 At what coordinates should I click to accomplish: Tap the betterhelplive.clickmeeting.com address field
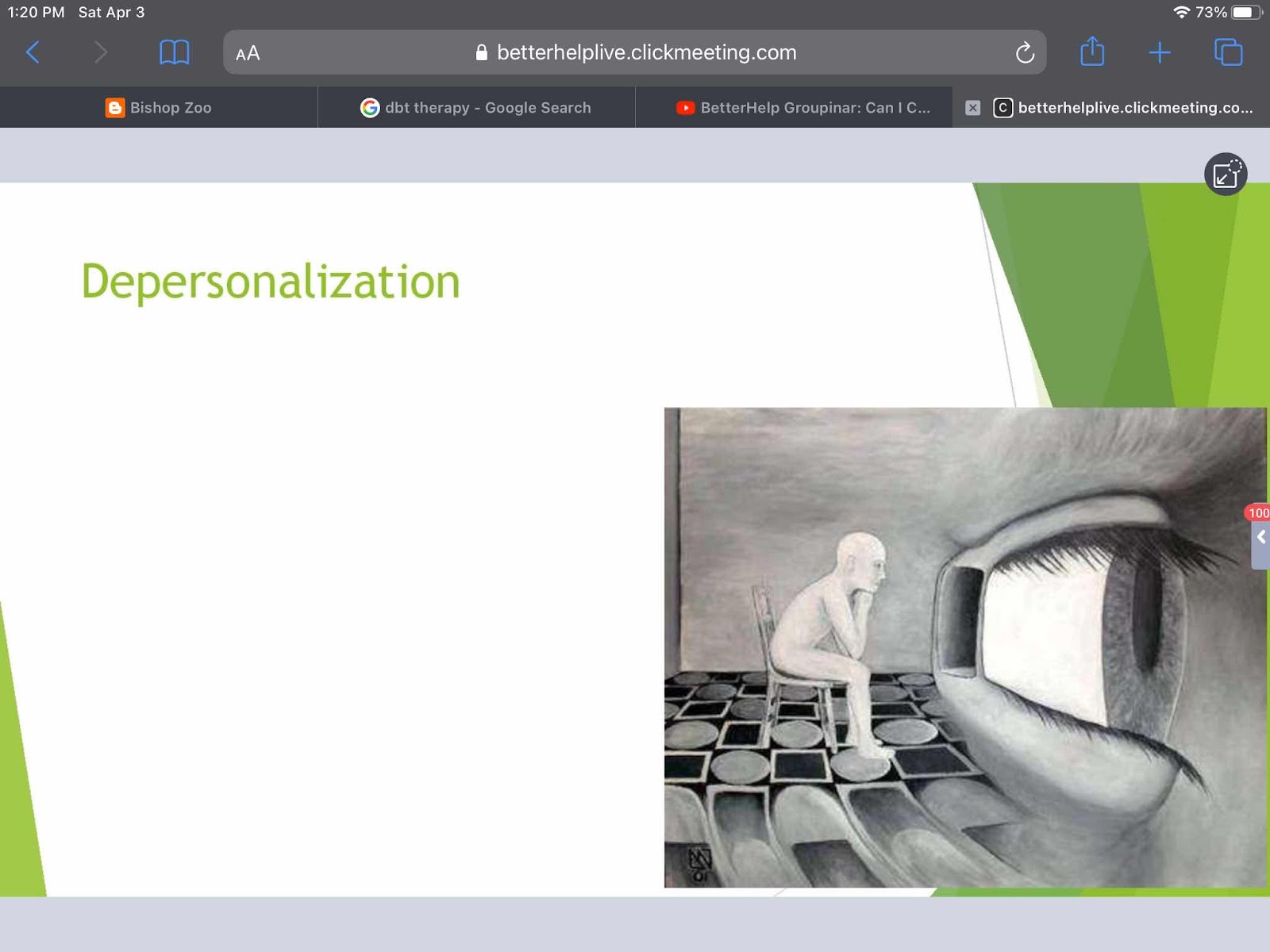pos(634,52)
